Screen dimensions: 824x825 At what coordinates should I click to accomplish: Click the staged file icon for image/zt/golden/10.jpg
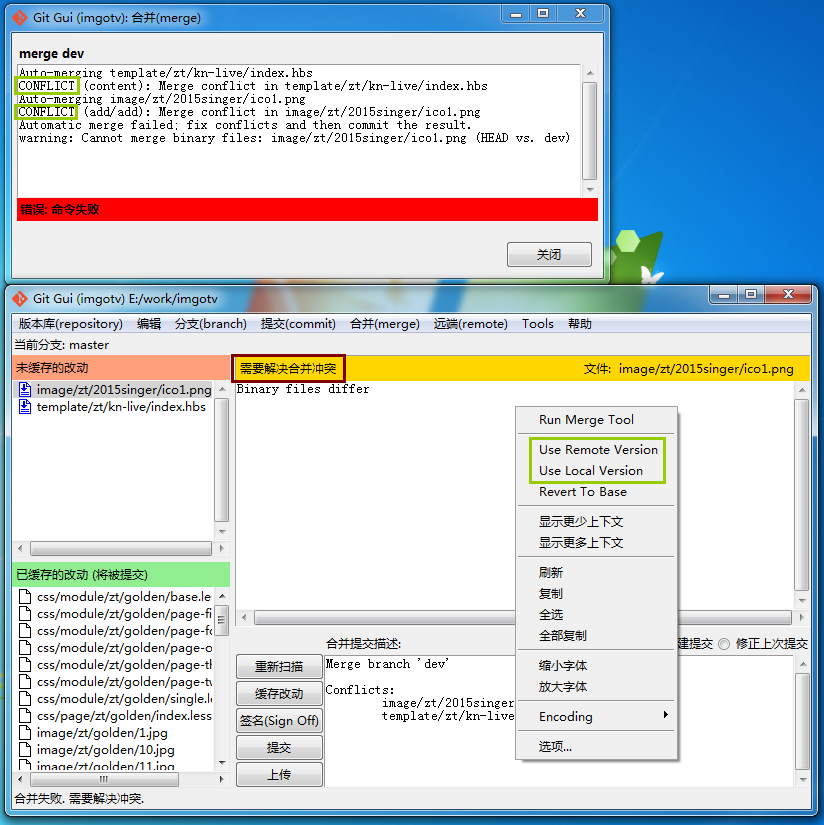(26, 750)
